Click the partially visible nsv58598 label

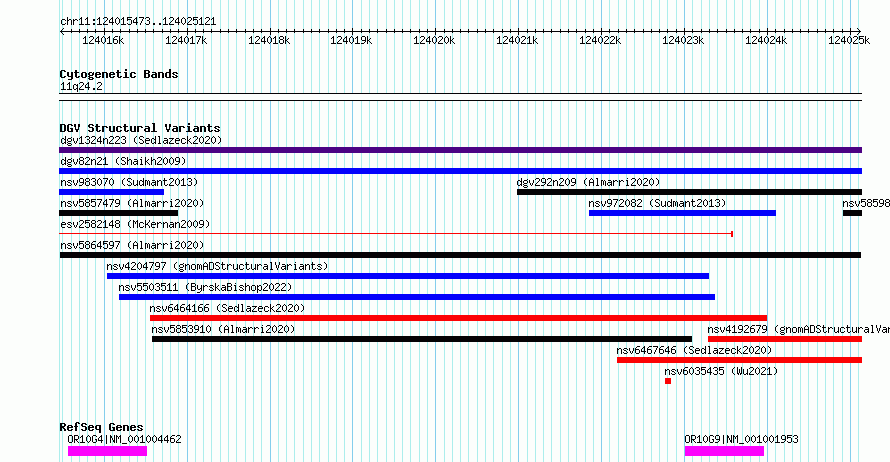tap(866, 203)
